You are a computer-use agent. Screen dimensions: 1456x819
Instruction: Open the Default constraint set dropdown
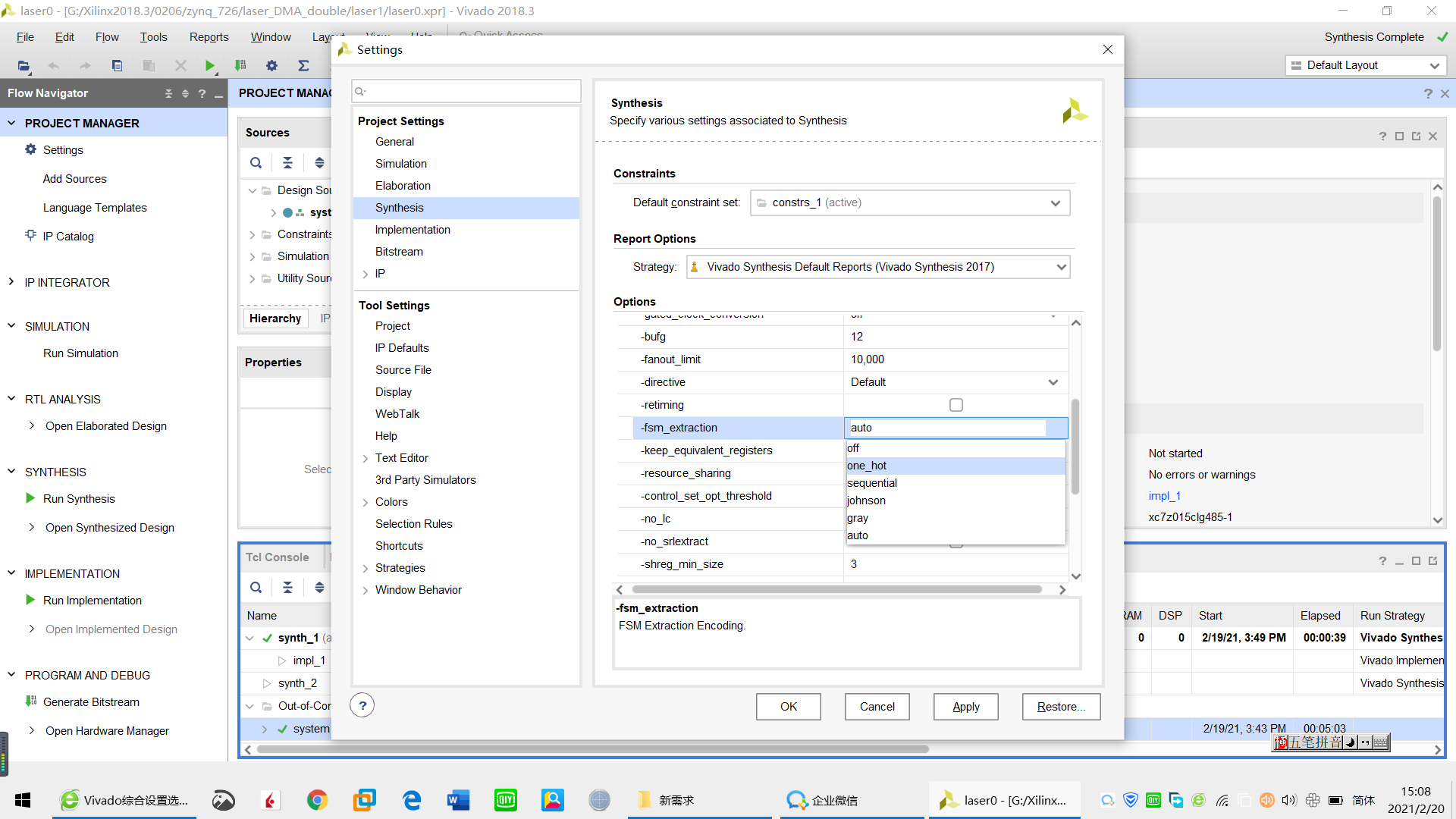(x=910, y=202)
